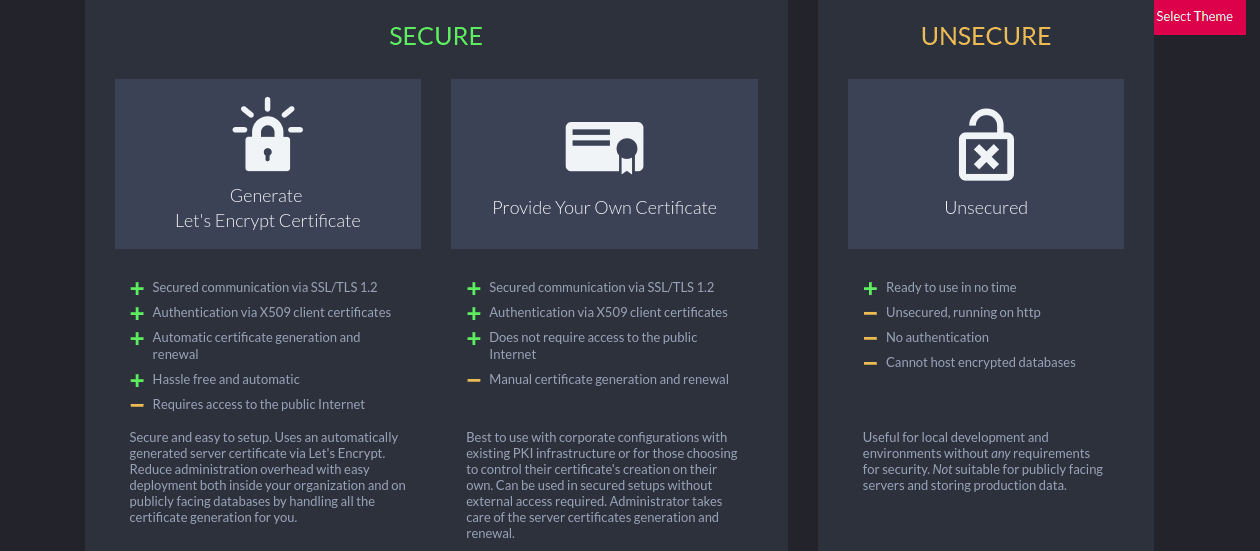This screenshot has height=551, width=1260.
Task: Click plus icon beside "Hassle free and automatic"
Action: coord(137,380)
